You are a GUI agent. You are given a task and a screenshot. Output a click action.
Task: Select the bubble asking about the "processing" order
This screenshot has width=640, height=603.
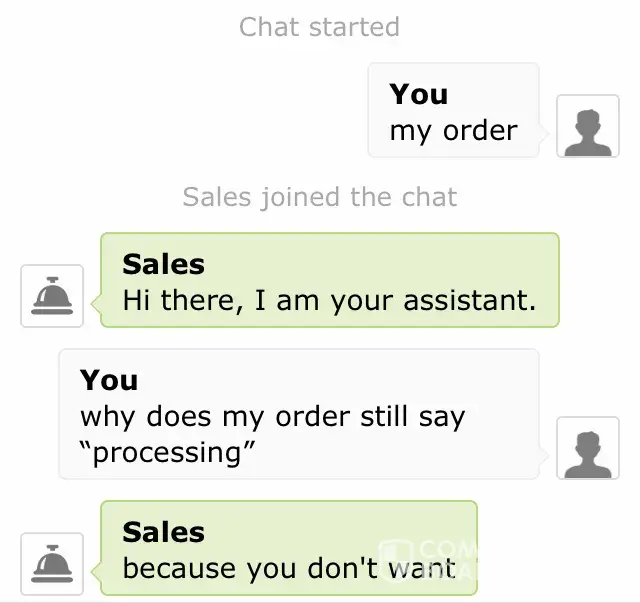click(298, 414)
